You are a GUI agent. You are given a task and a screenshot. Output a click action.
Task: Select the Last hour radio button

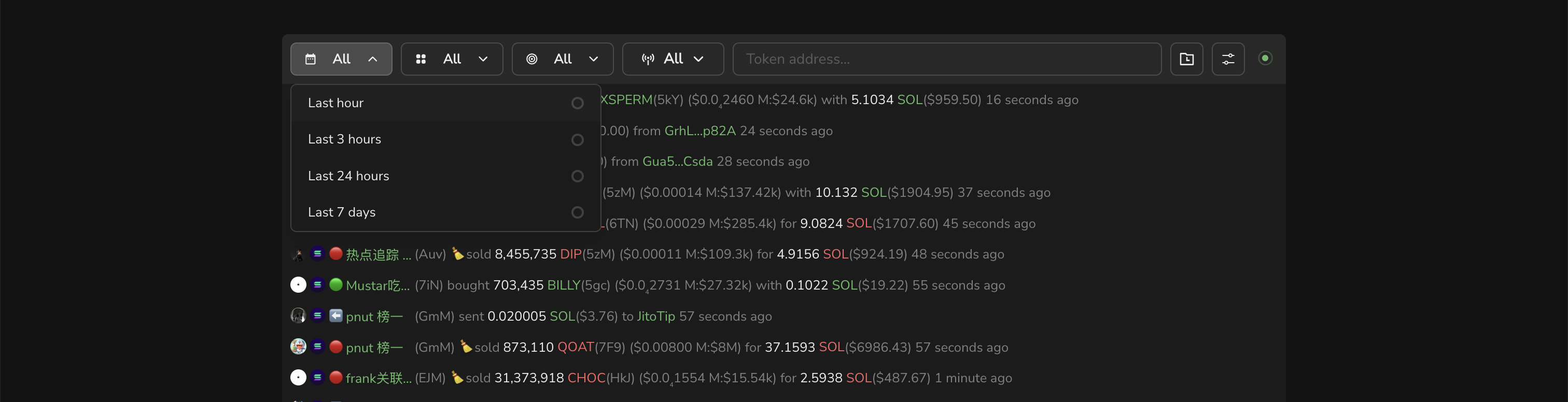tap(577, 104)
